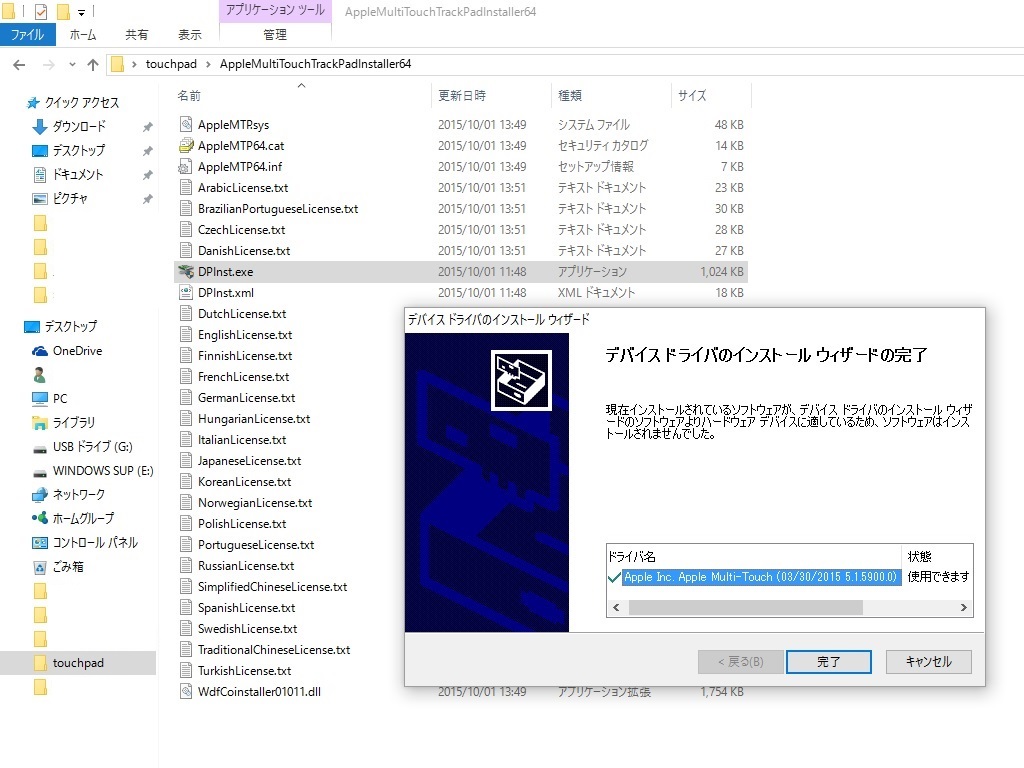Screen dimensions: 1024x768
Task: Click キャンセル in the driver install wizard
Action: coord(928,662)
